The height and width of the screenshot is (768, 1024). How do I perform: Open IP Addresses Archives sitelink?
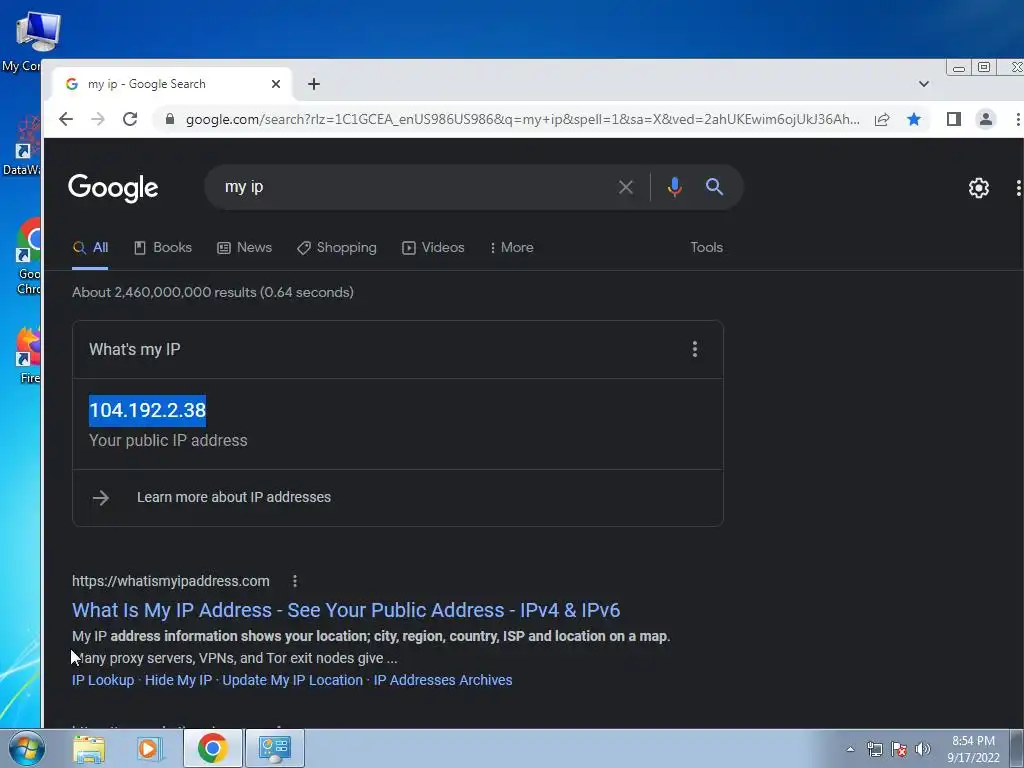[x=443, y=680]
